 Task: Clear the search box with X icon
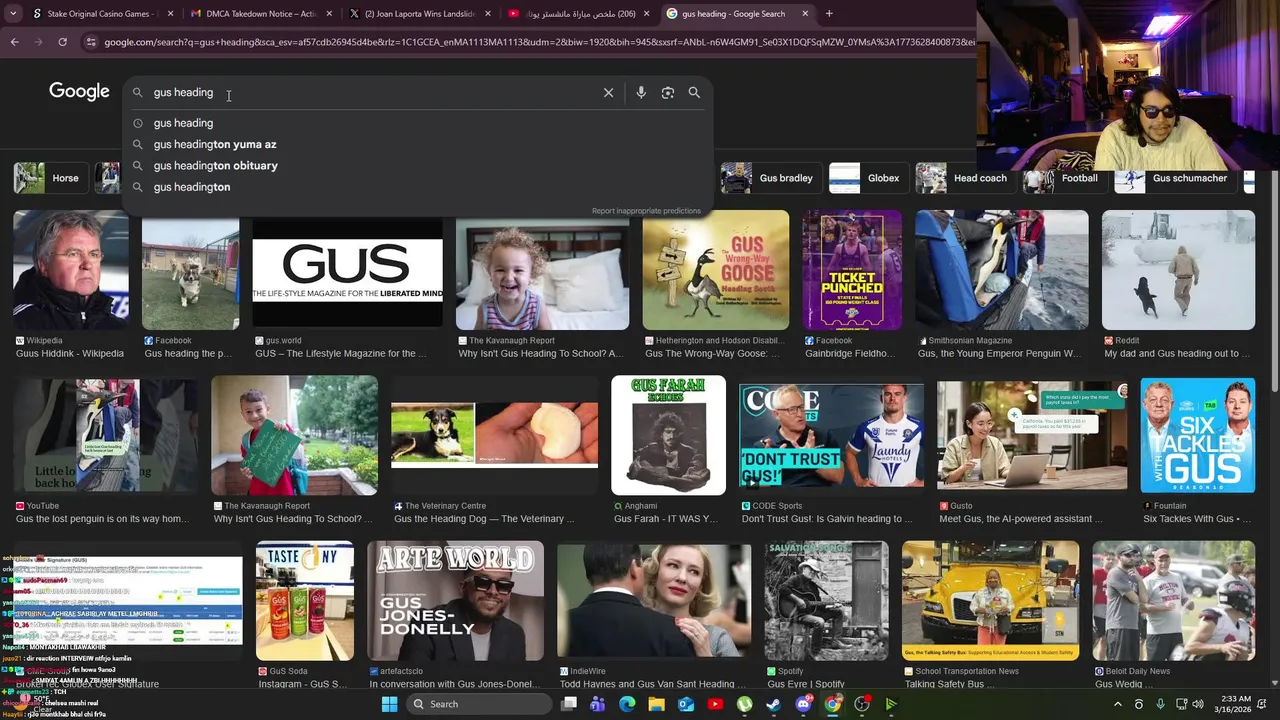[608, 92]
